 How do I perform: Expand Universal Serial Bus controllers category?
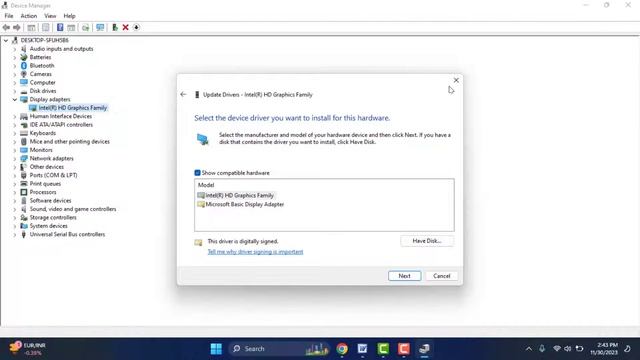pos(15,235)
